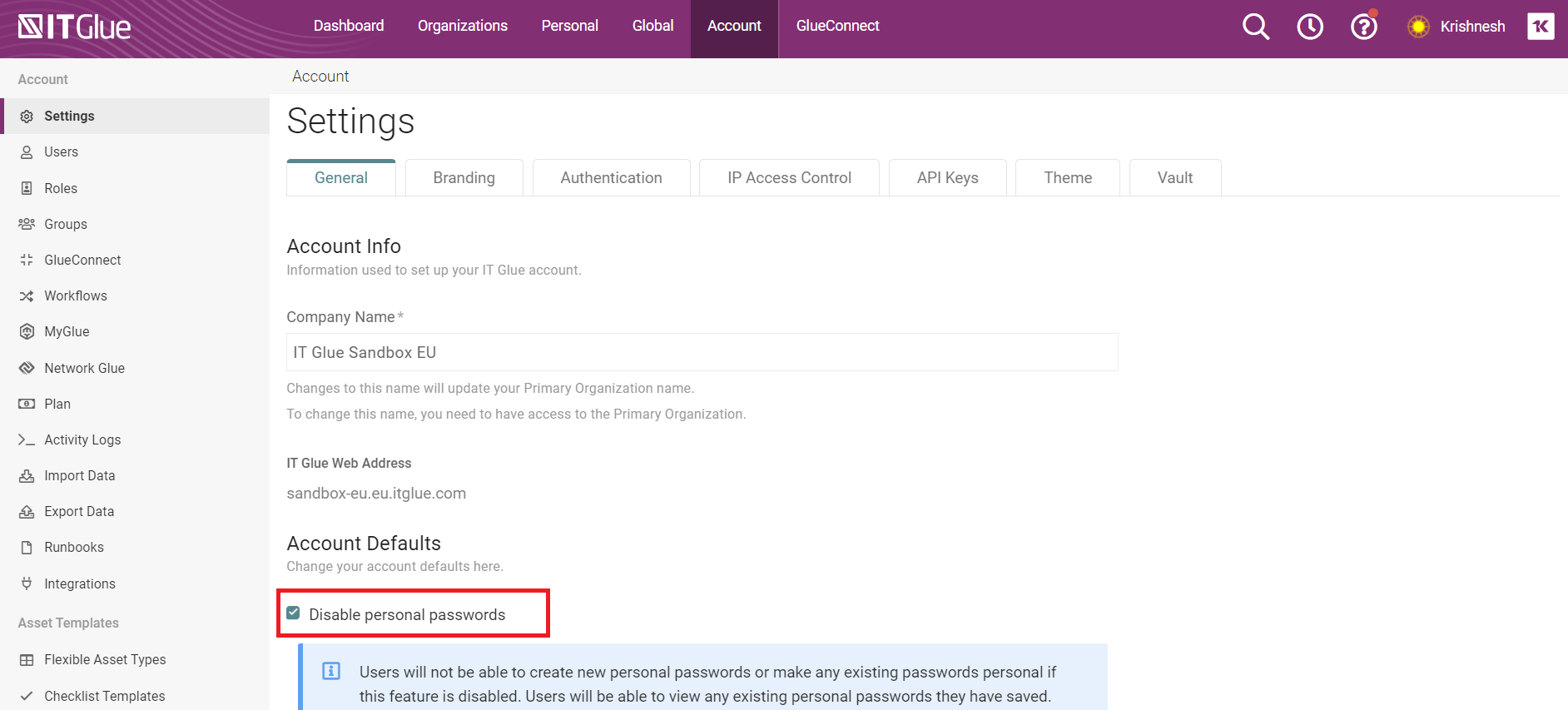Click the Account breadcrumb link

click(320, 77)
